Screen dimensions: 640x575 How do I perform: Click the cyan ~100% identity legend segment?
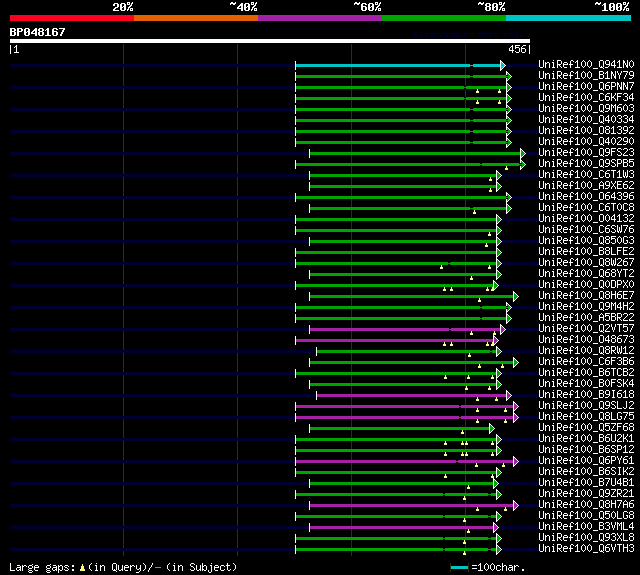[568, 18]
